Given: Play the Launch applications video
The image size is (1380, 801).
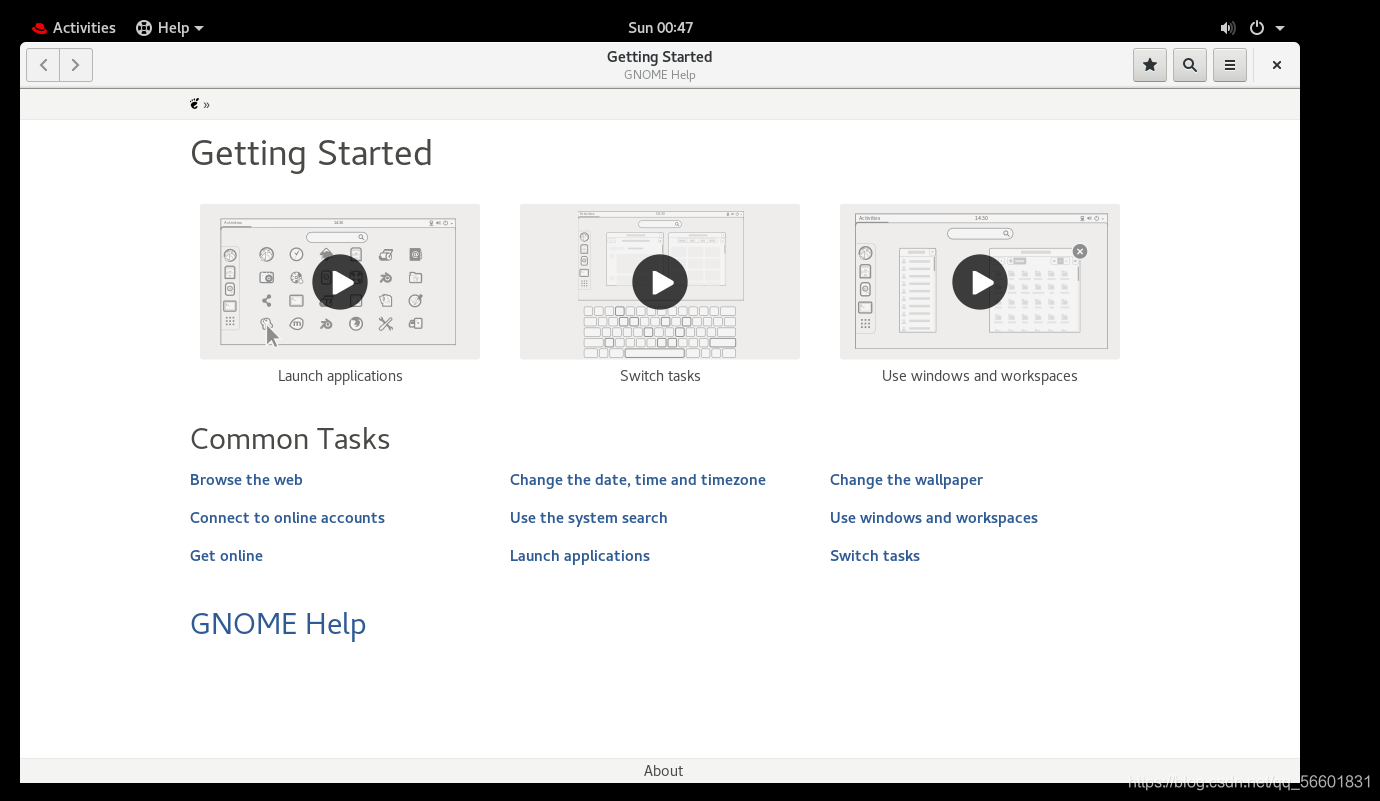Looking at the screenshot, I should (340, 282).
